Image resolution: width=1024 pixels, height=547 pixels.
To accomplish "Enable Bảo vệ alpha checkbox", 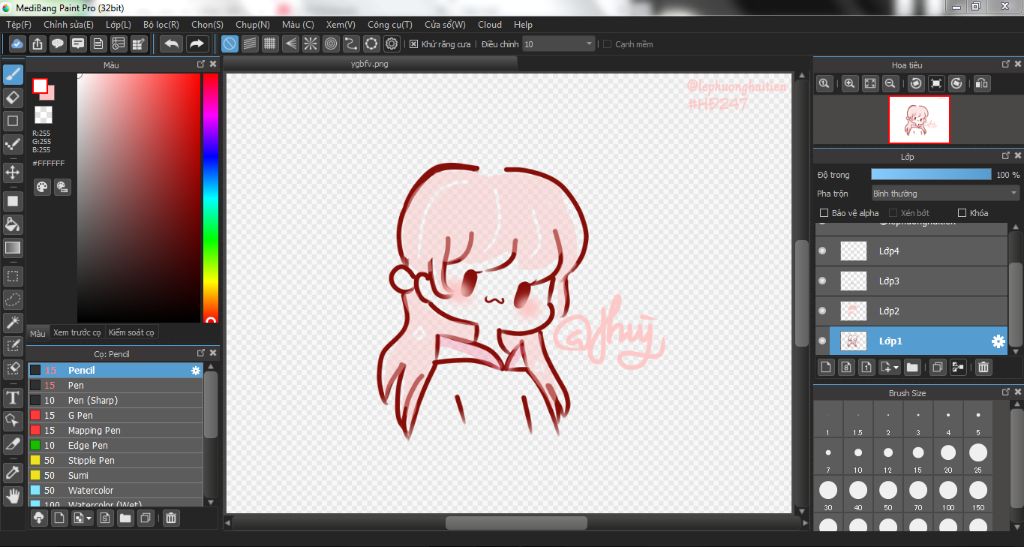I will (824, 213).
